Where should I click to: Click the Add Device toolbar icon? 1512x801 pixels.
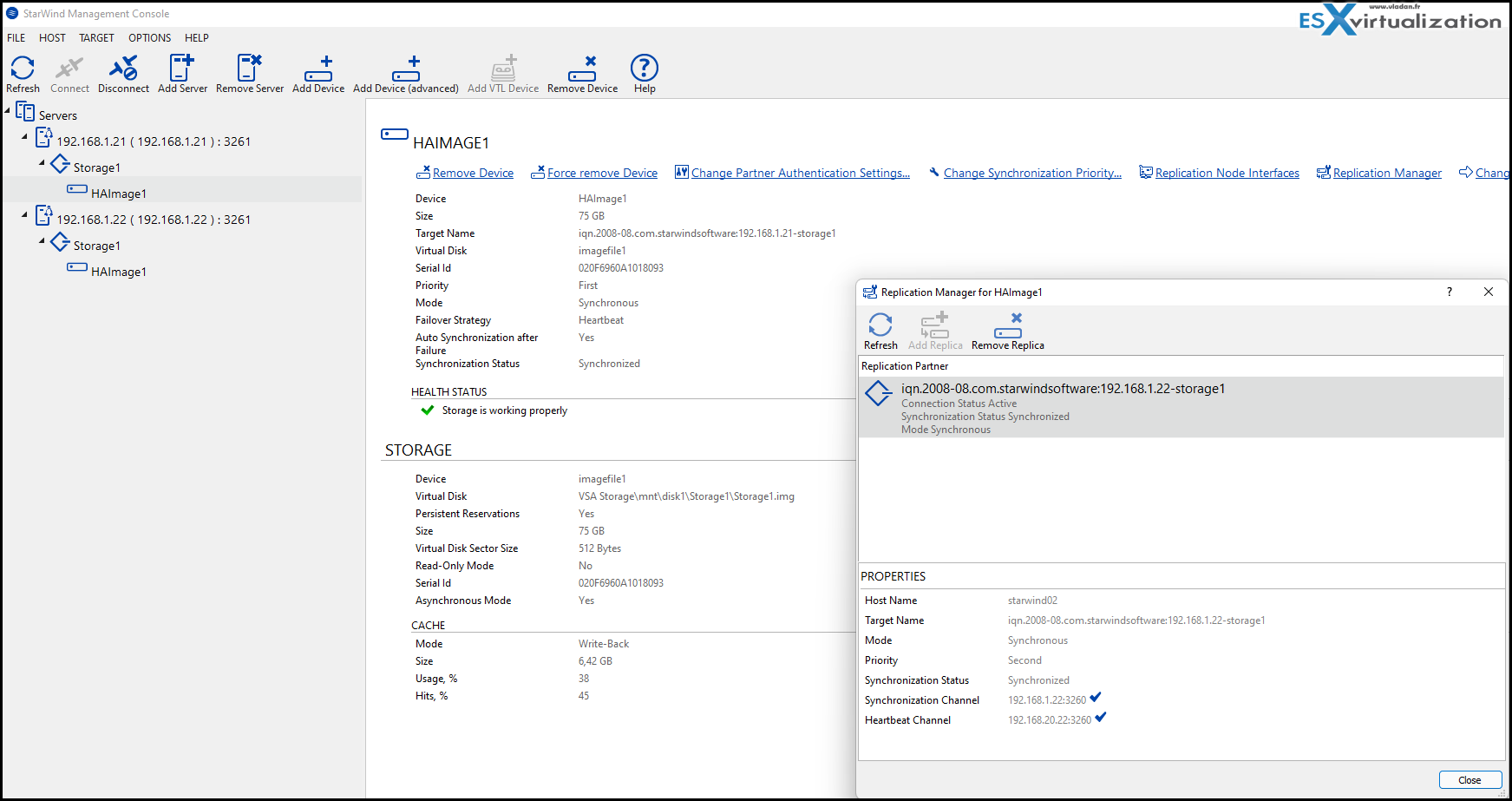pyautogui.click(x=318, y=69)
